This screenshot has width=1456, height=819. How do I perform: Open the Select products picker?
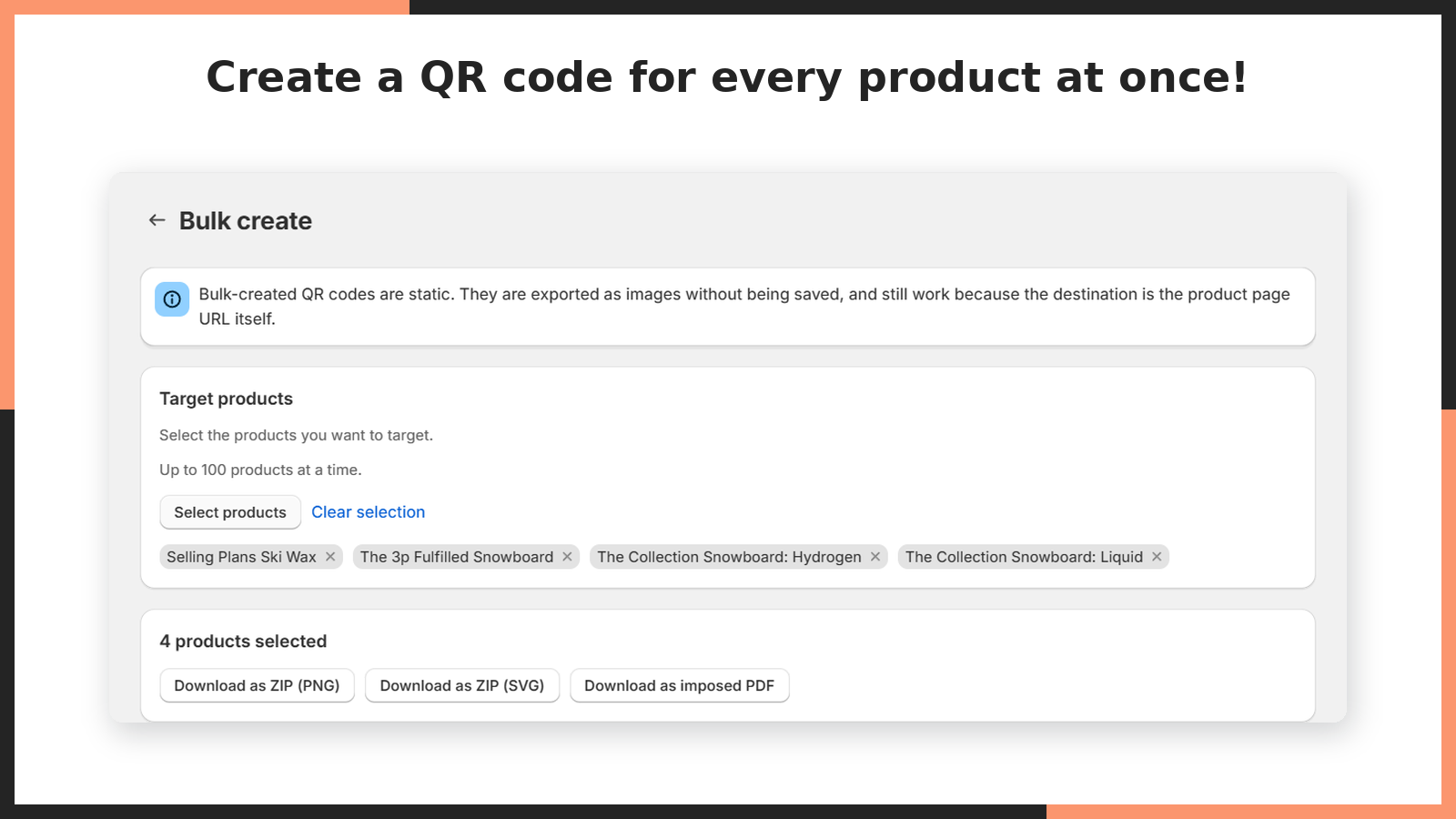tap(230, 512)
